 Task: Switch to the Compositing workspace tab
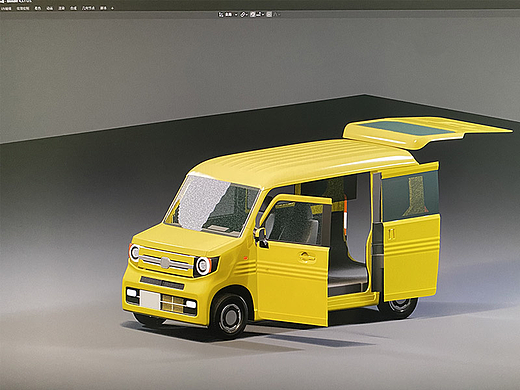point(73,8)
